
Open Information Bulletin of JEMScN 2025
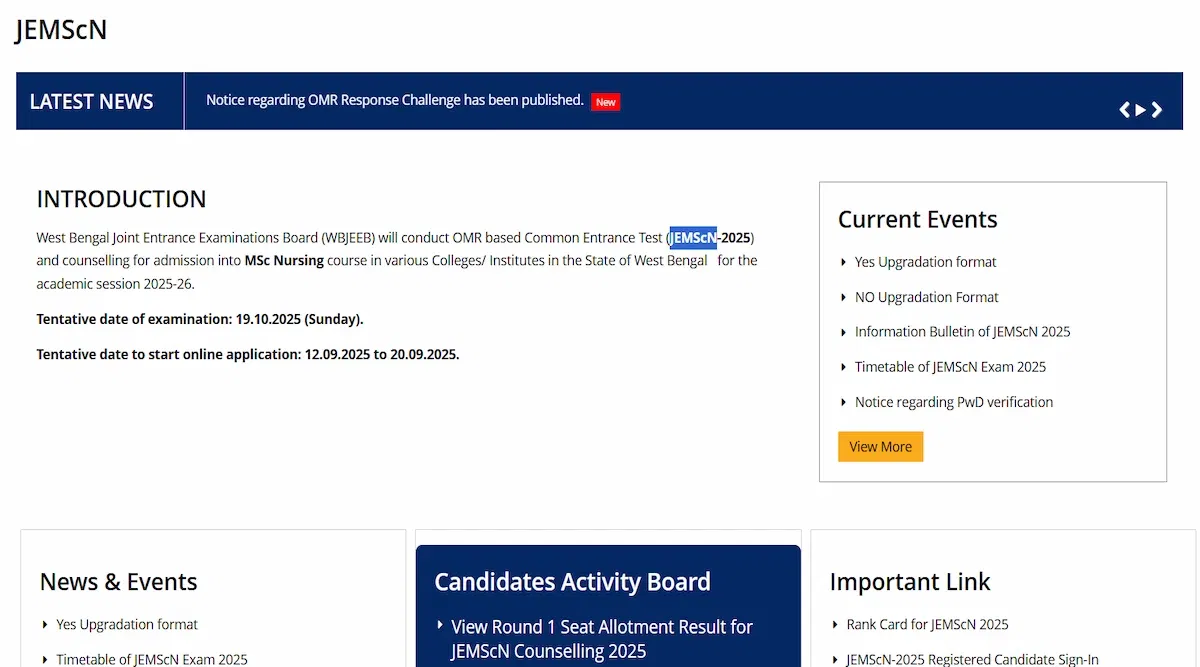pyautogui.click(x=962, y=332)
